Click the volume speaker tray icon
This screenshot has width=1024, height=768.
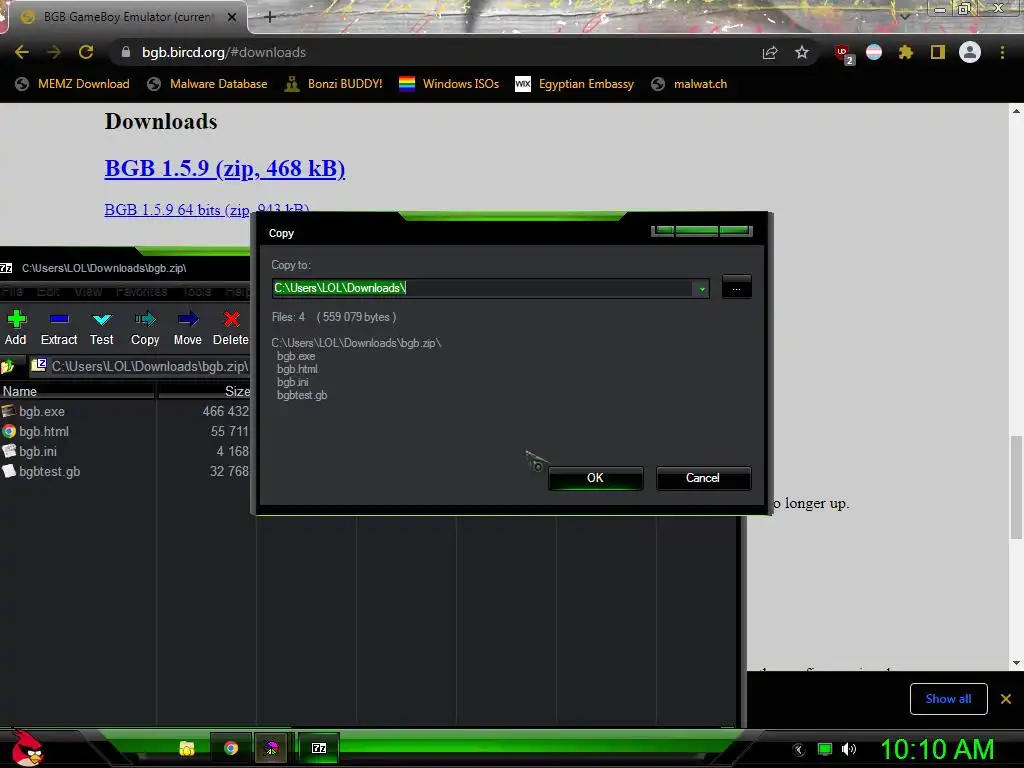849,749
